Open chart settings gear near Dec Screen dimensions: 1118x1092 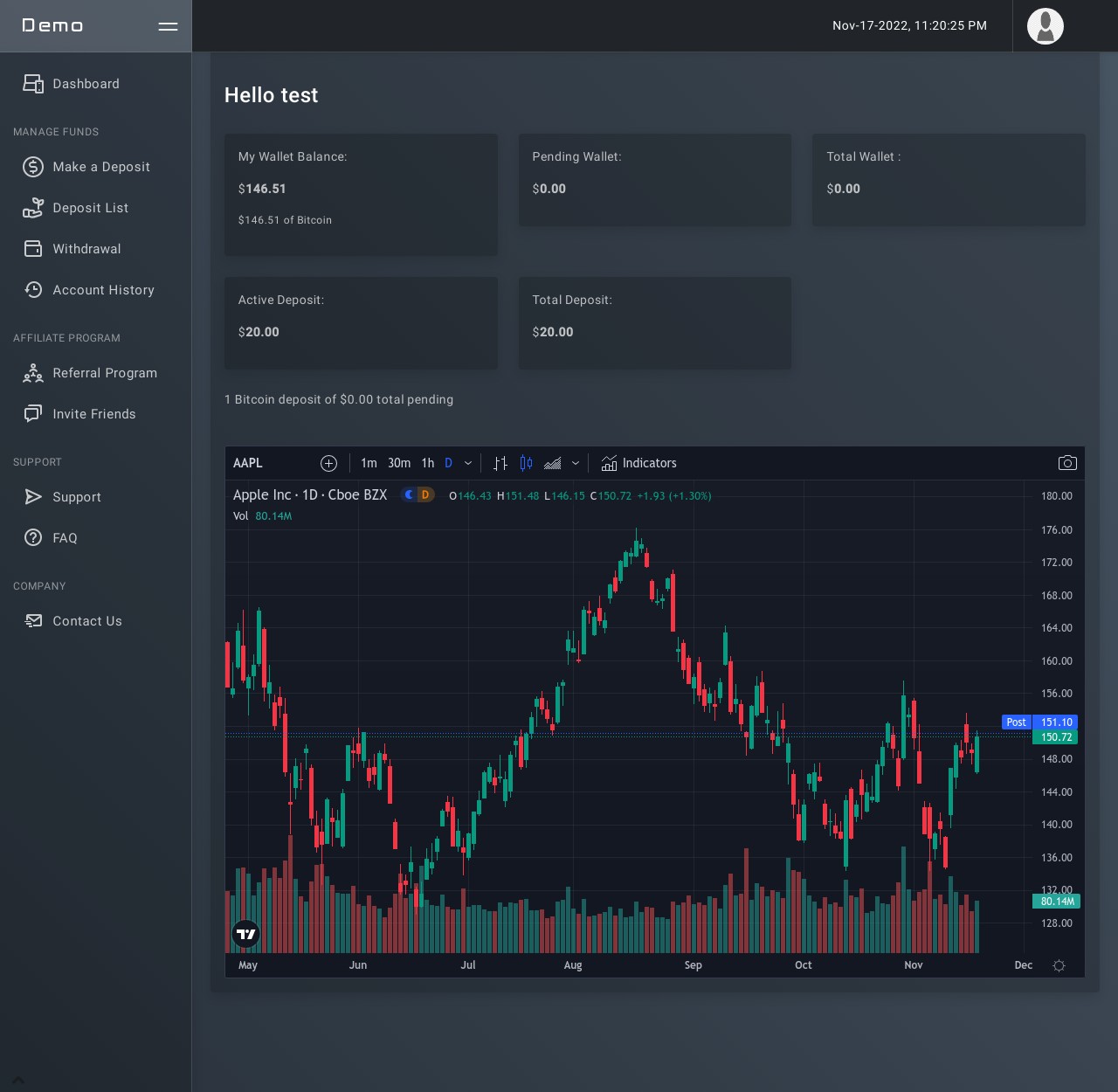[x=1059, y=965]
